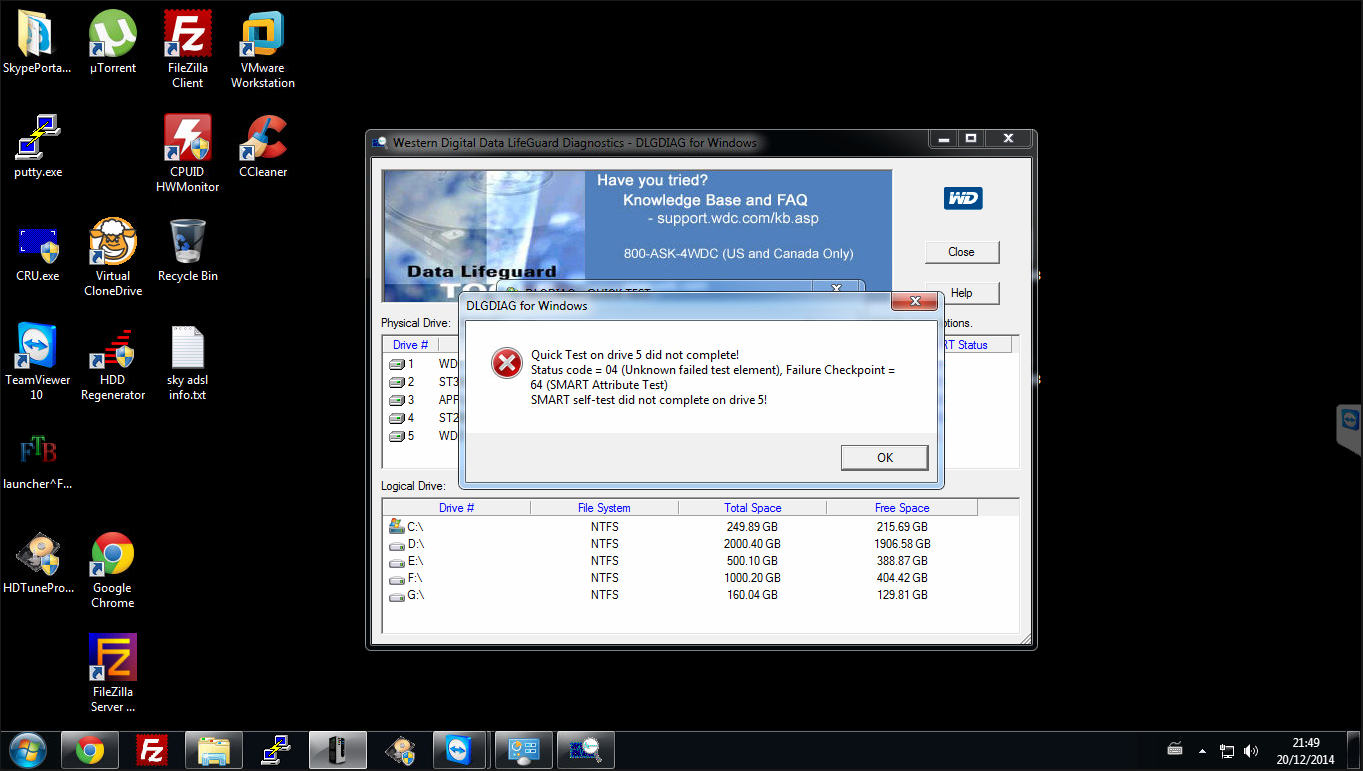1363x771 pixels.
Task: Open the FileZilla Server desktop shortcut
Action: 113,673
